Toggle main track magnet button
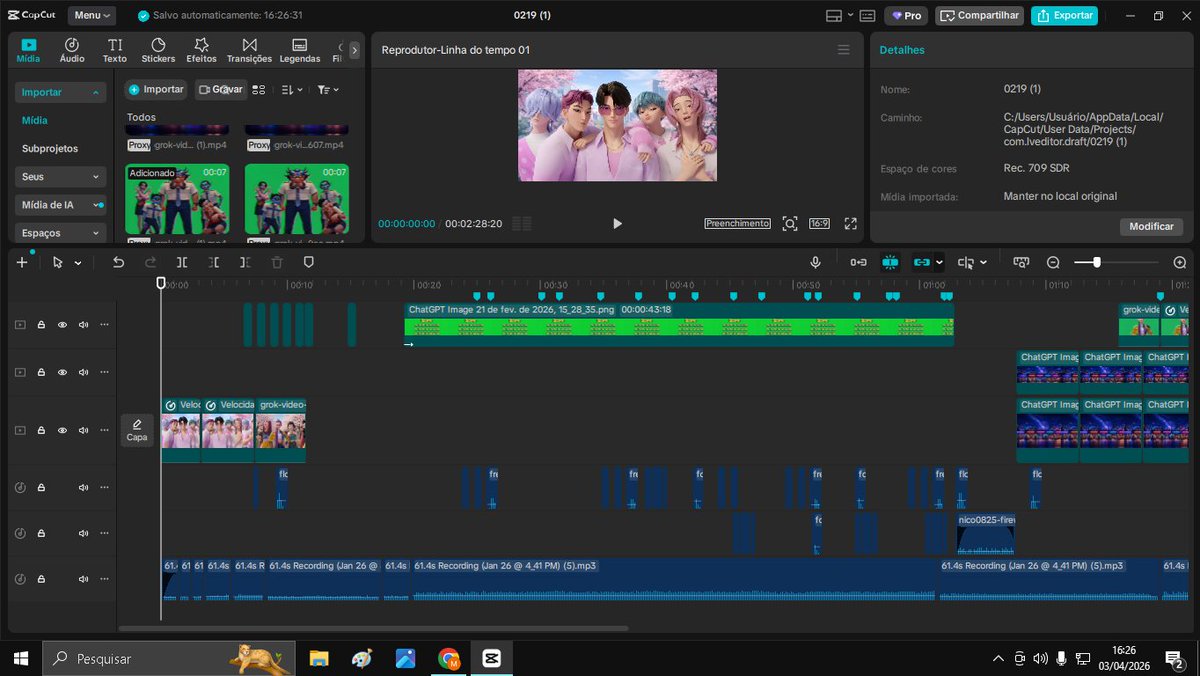The height and width of the screenshot is (676, 1200). [x=858, y=262]
